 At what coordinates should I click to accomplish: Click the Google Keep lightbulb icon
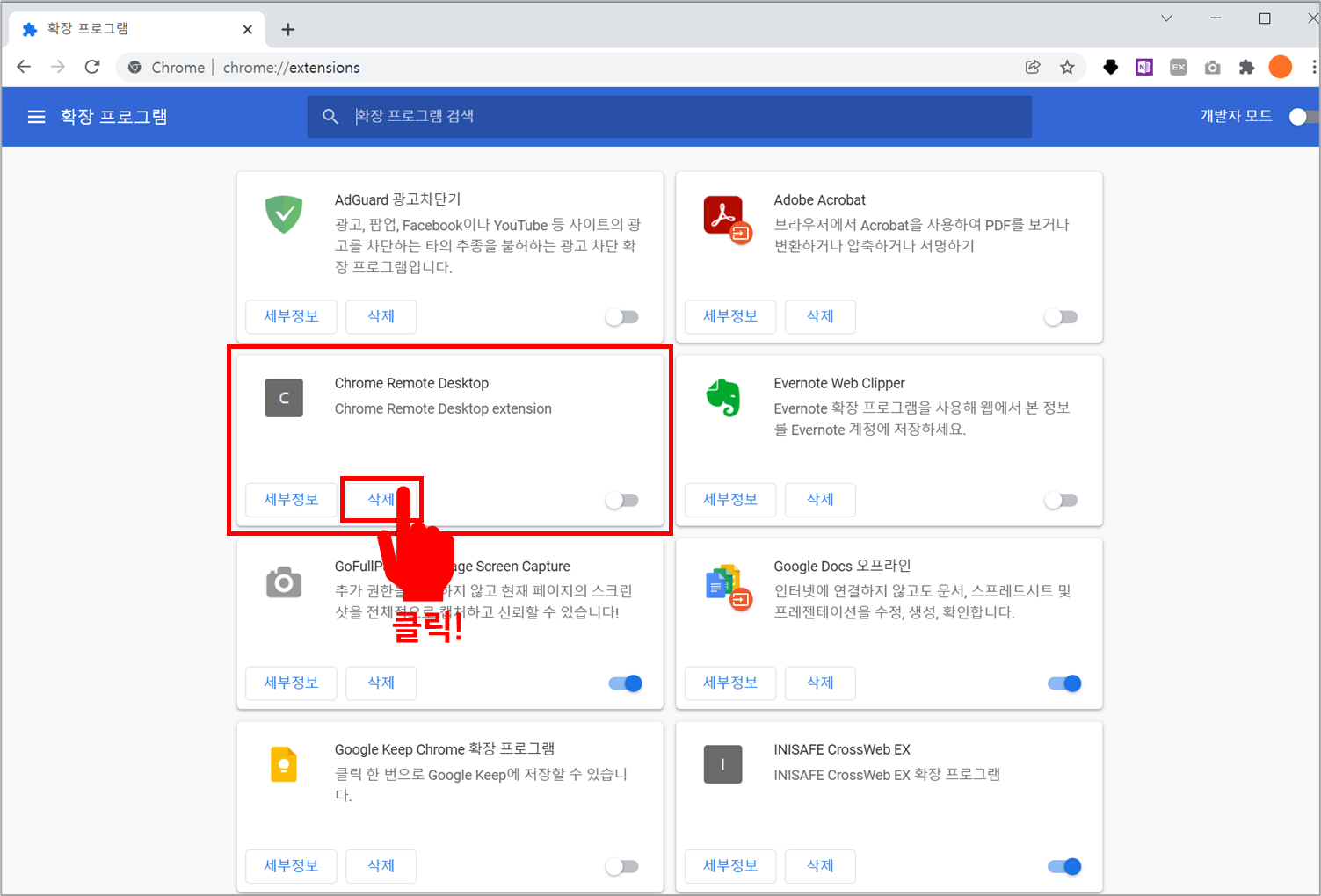coord(284,764)
